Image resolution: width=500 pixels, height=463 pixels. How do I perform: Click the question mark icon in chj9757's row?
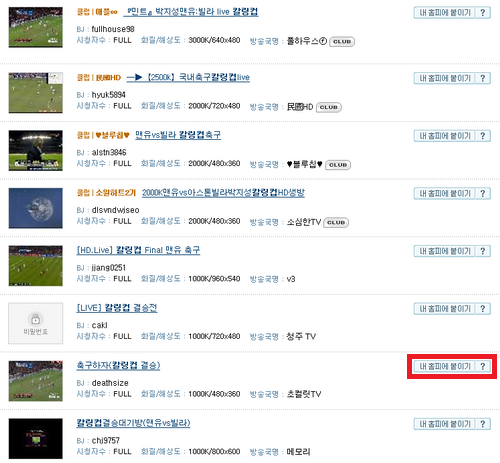pos(483,424)
